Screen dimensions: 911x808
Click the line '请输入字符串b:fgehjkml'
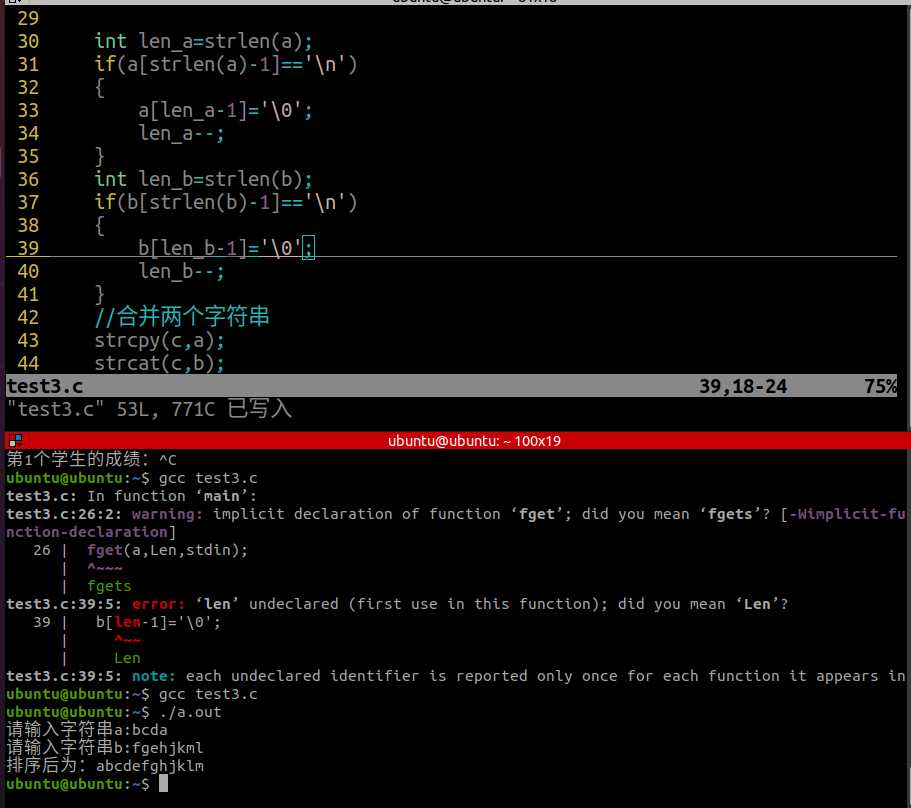[x=105, y=748]
